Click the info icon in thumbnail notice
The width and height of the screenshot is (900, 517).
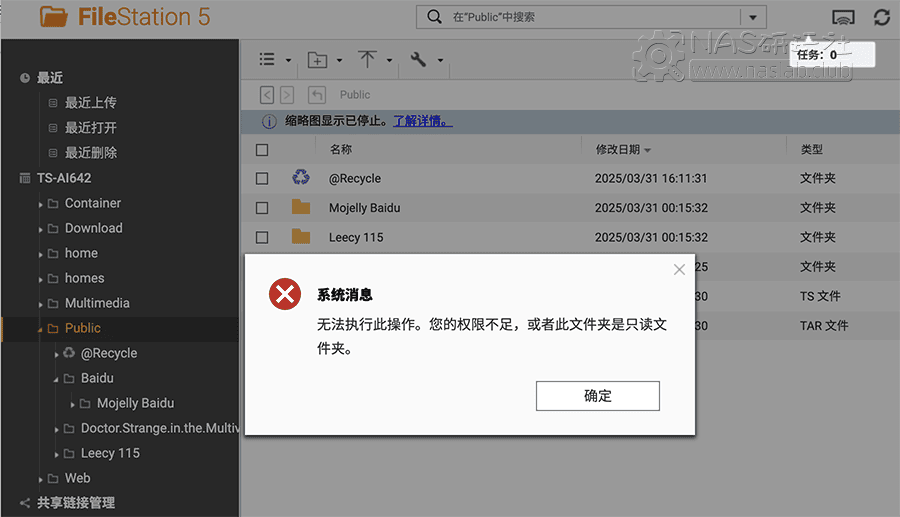point(269,122)
